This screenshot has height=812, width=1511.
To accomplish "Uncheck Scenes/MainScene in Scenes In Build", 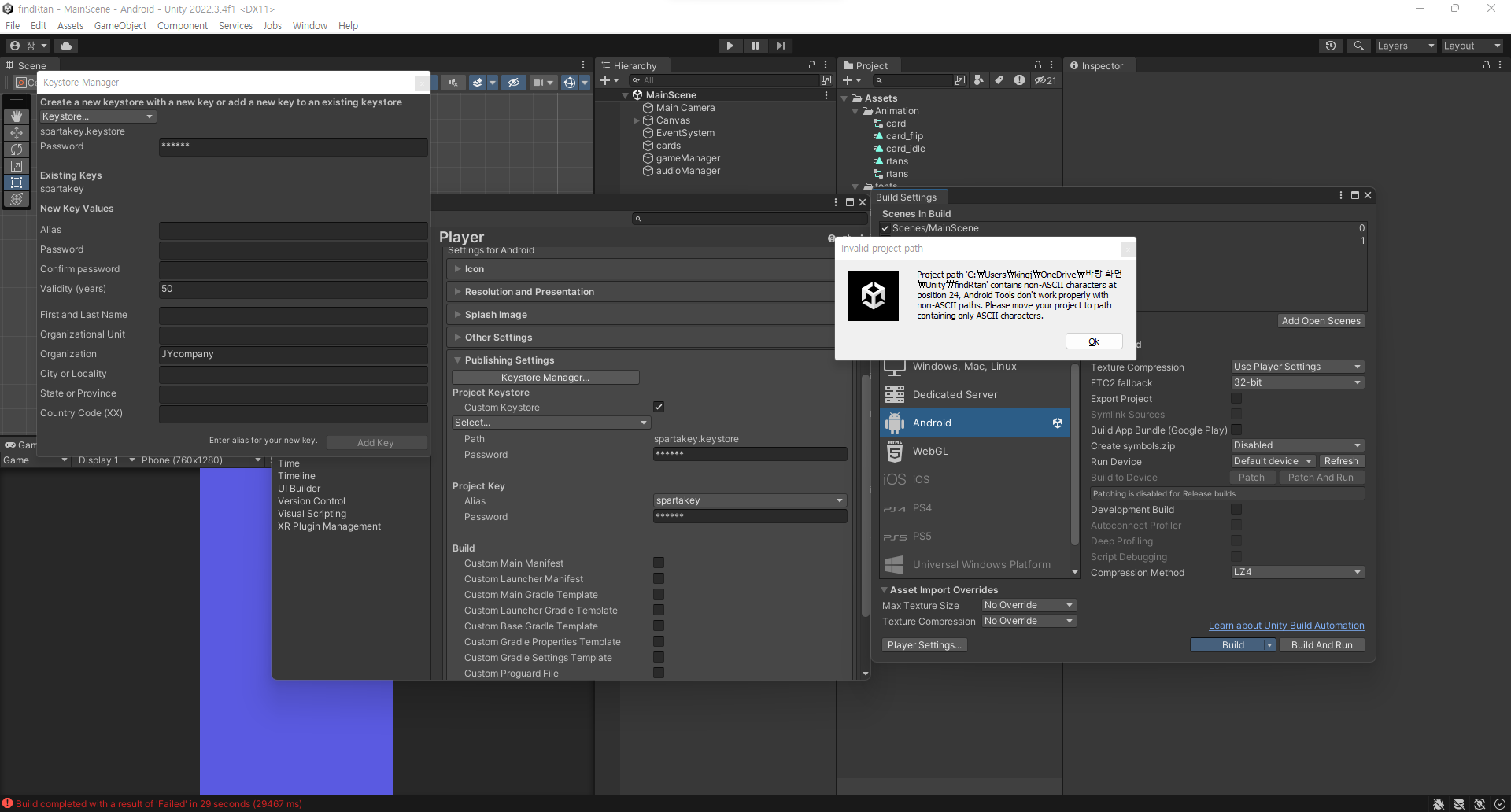I will 885,228.
